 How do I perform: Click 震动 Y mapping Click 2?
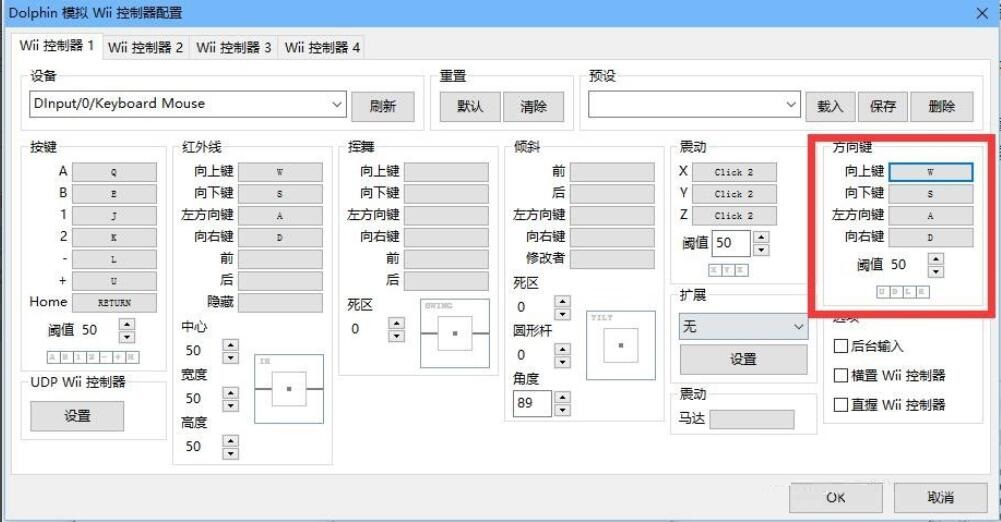click(734, 194)
